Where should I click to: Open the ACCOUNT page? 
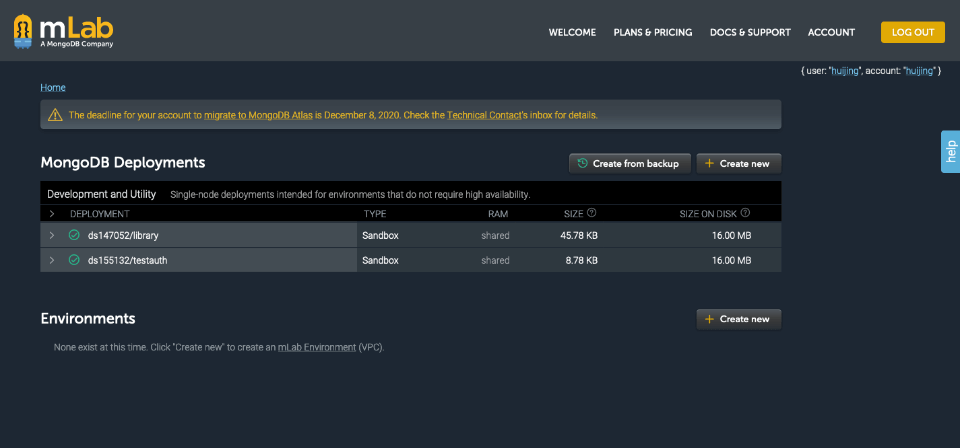831,32
